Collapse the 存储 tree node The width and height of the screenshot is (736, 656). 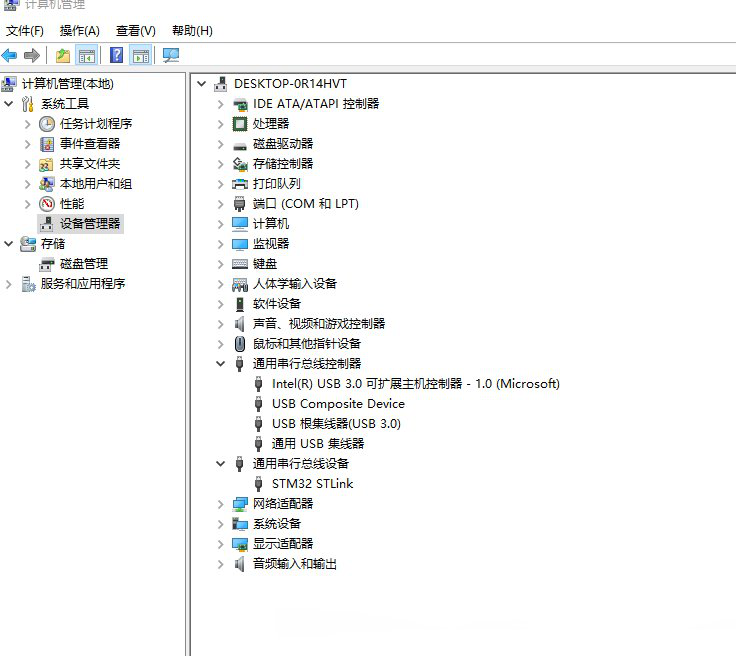8,244
